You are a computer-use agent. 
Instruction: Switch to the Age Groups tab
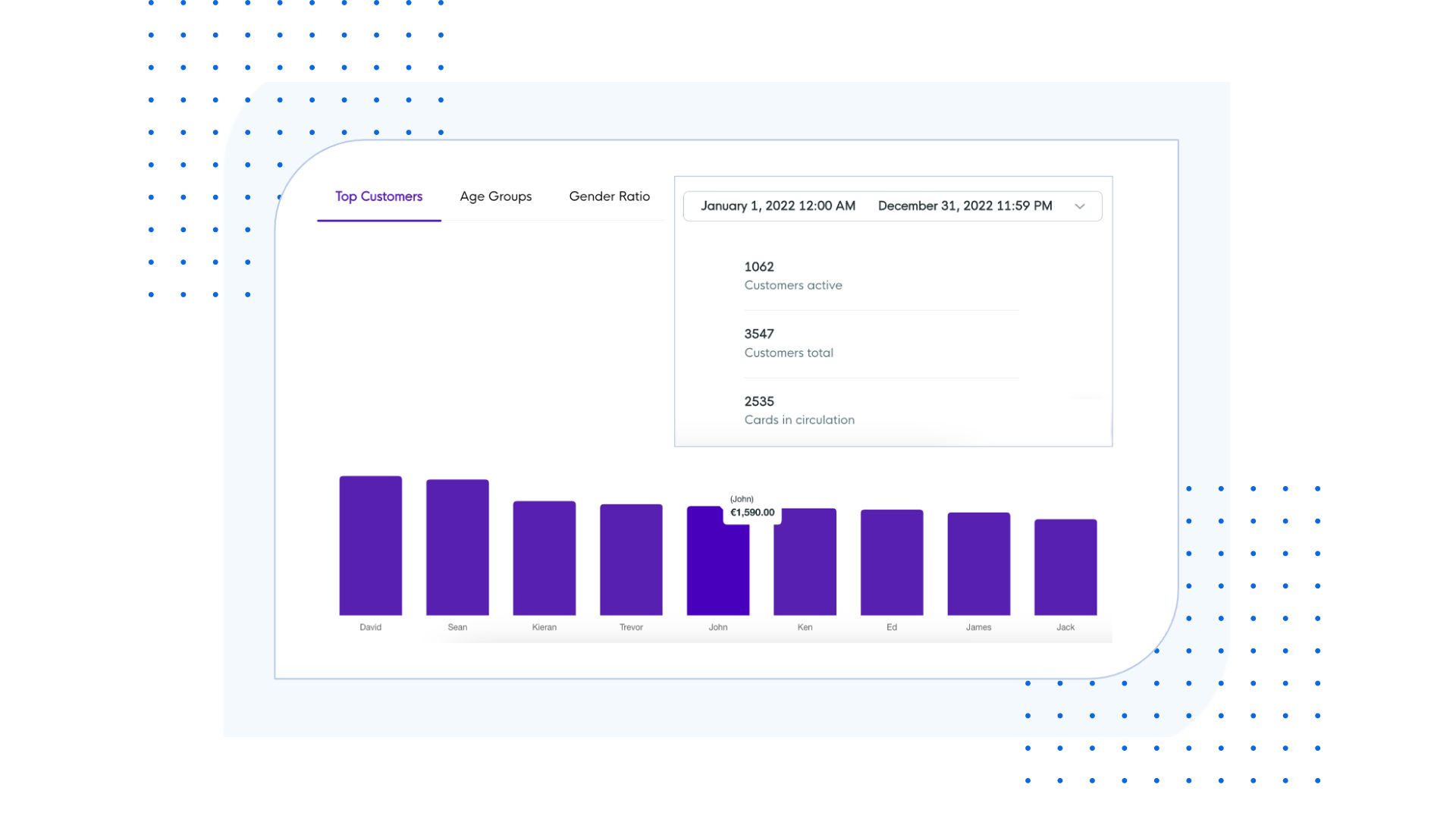tap(496, 196)
